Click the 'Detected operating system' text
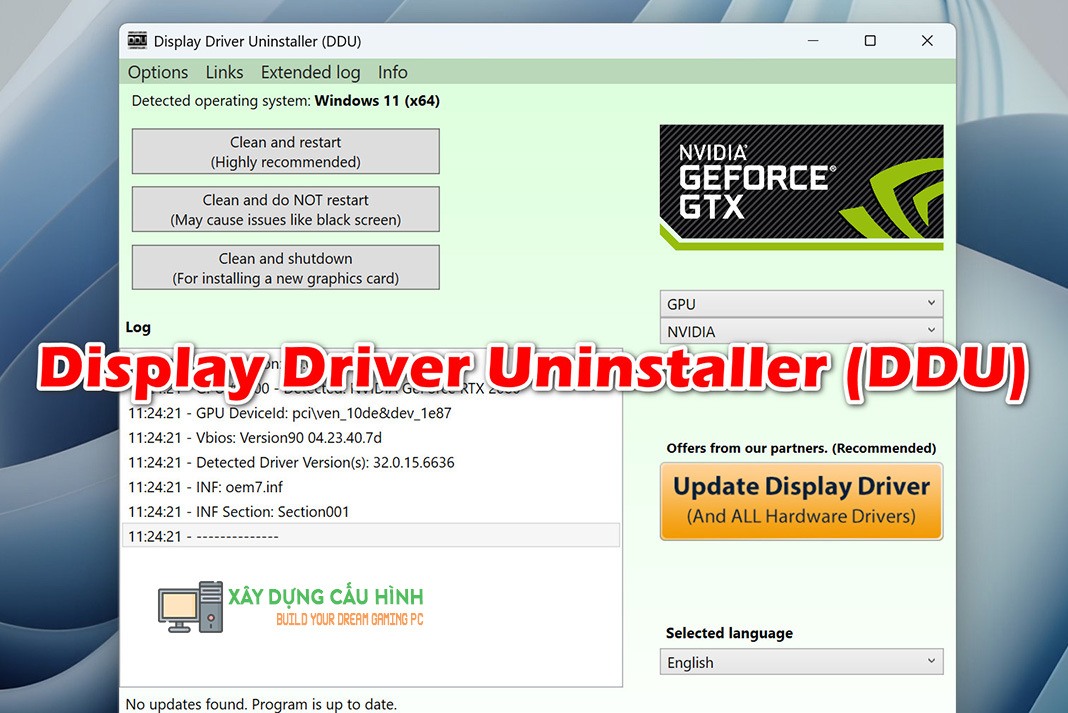The image size is (1068, 713). click(x=285, y=101)
